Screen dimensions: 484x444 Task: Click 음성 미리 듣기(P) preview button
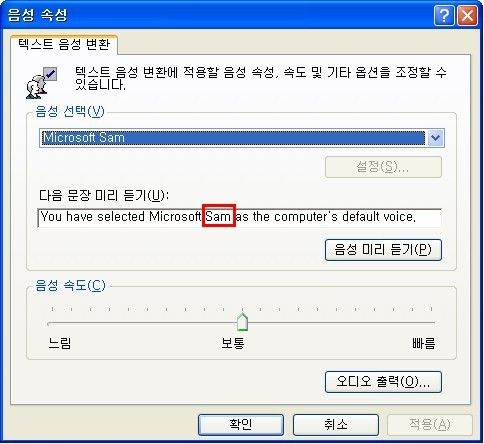[383, 250]
